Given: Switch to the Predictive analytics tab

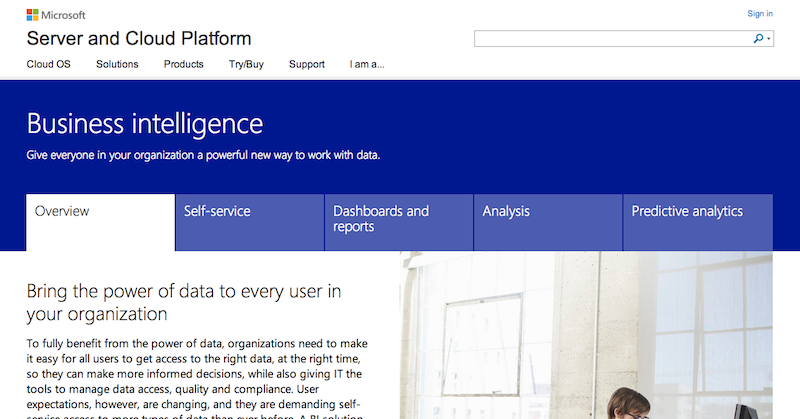Looking at the screenshot, I should pyautogui.click(x=698, y=222).
